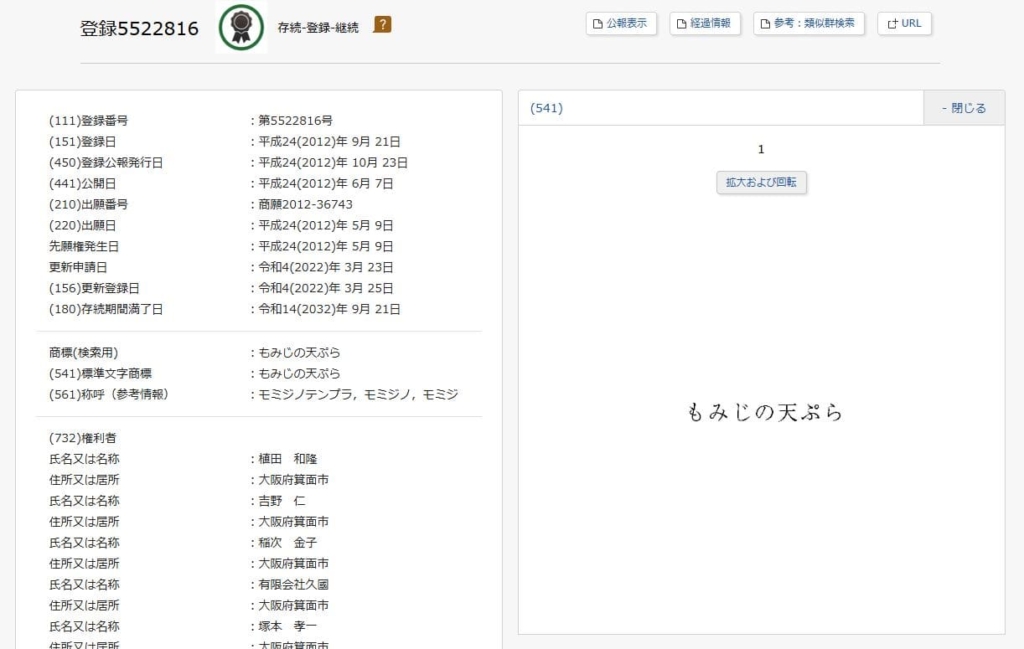Click the green registration ribbon badge icon
The image size is (1024, 649).
coord(241,28)
